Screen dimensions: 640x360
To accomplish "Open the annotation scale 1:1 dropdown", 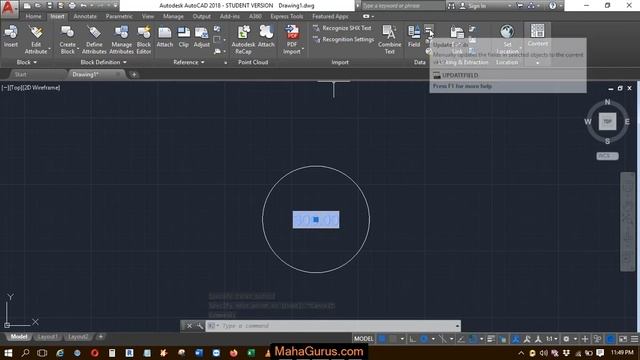I will [552, 339].
